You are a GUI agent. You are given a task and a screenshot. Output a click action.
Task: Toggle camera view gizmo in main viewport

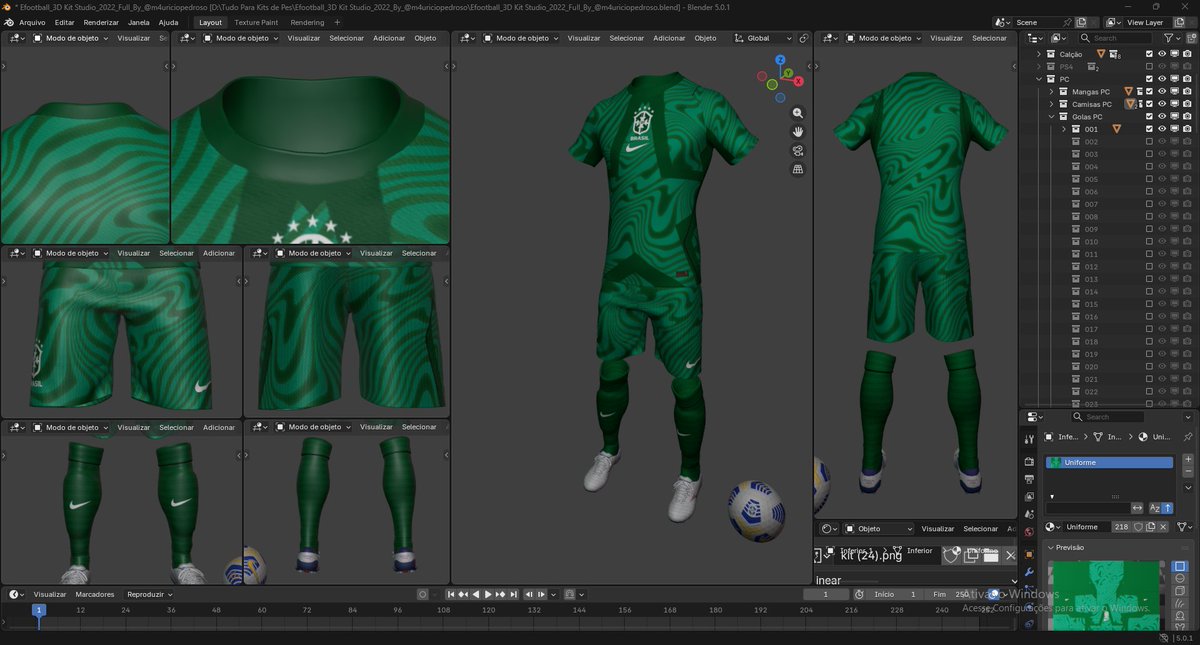(798, 150)
